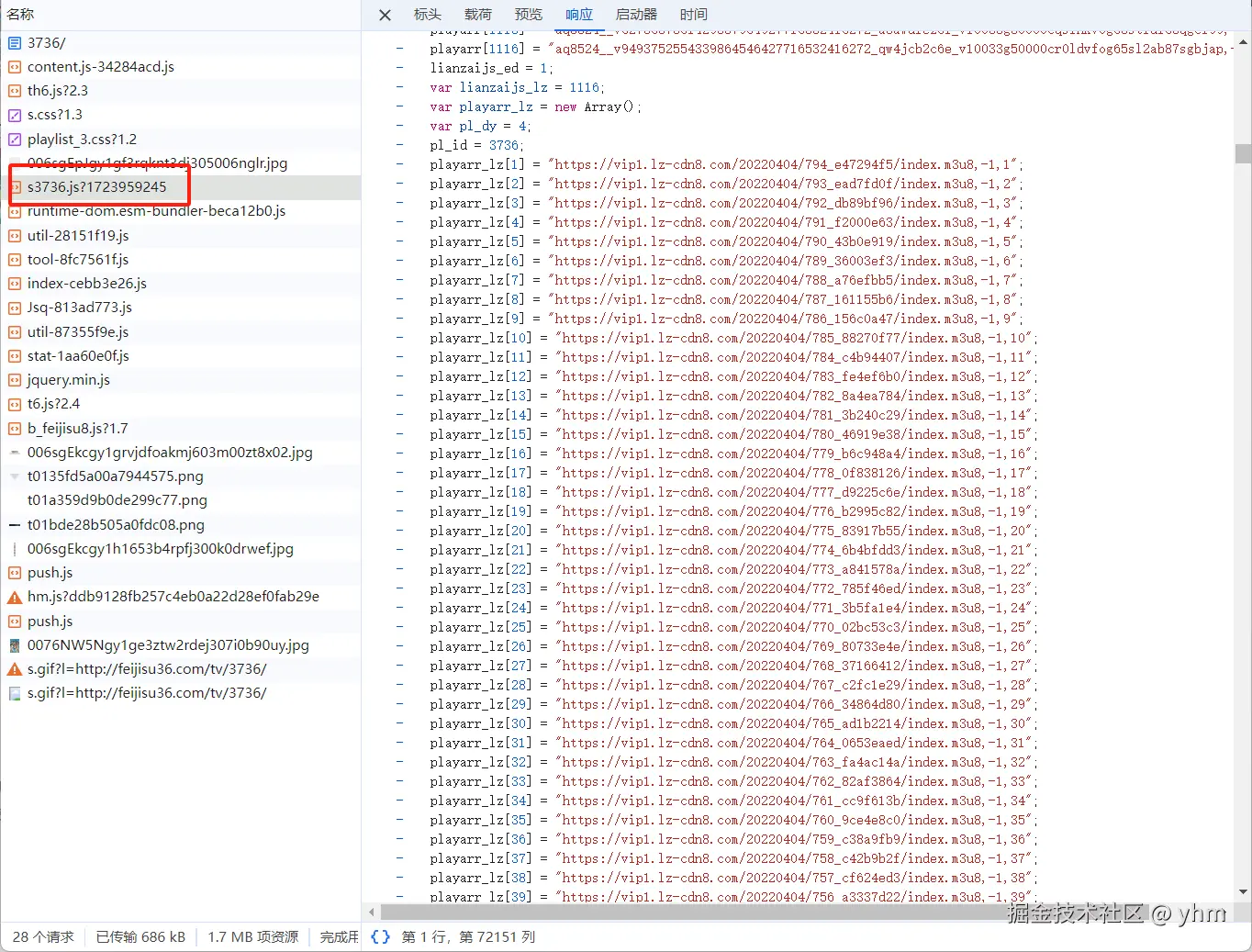Fold the var playarr_lz line
This screenshot has height=952, width=1252.
coord(400,106)
